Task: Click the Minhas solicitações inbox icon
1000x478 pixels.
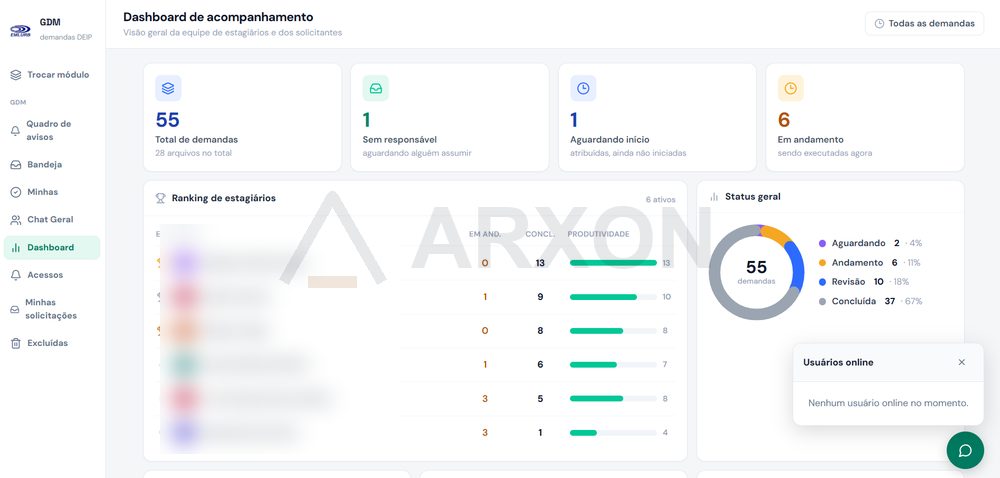Action: click(15, 309)
